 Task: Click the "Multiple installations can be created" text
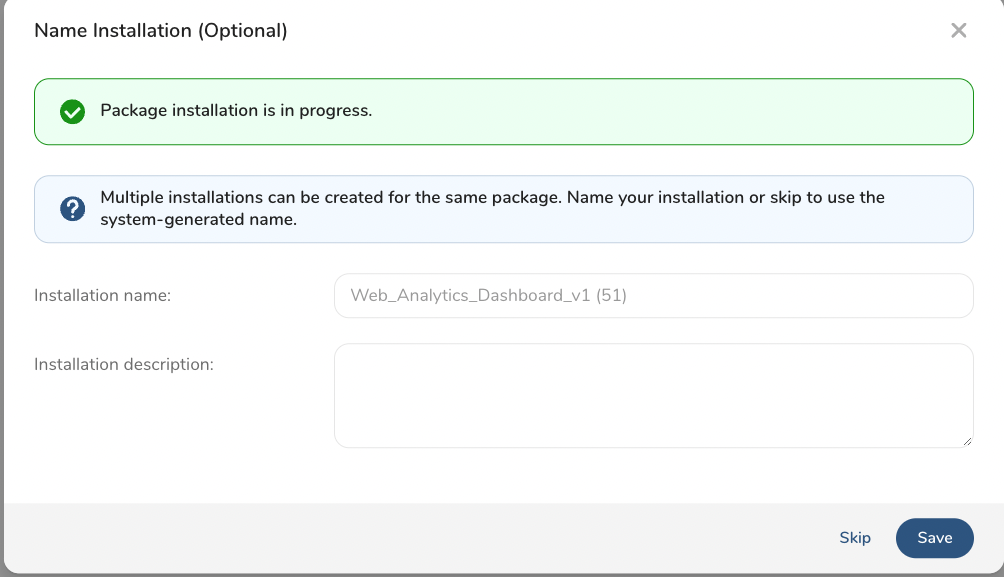coord(330,198)
